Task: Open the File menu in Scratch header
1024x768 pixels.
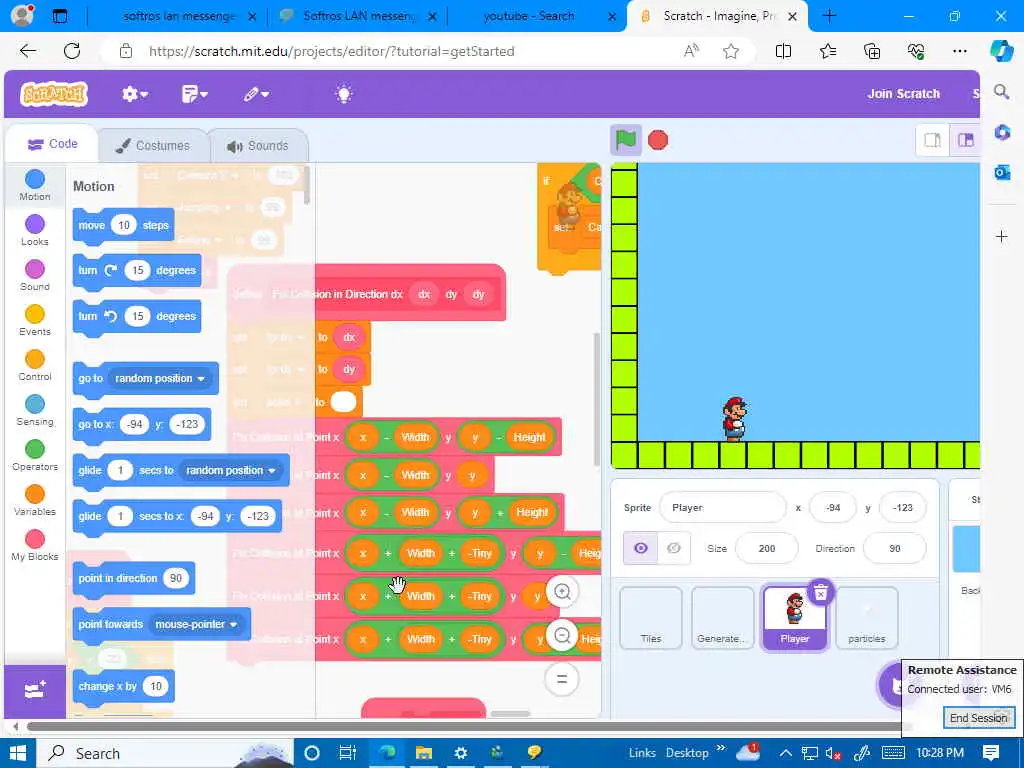Action: (194, 94)
